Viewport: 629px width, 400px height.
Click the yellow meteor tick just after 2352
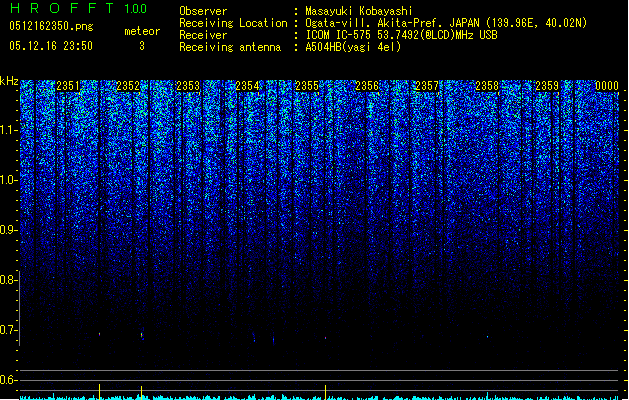(141, 392)
